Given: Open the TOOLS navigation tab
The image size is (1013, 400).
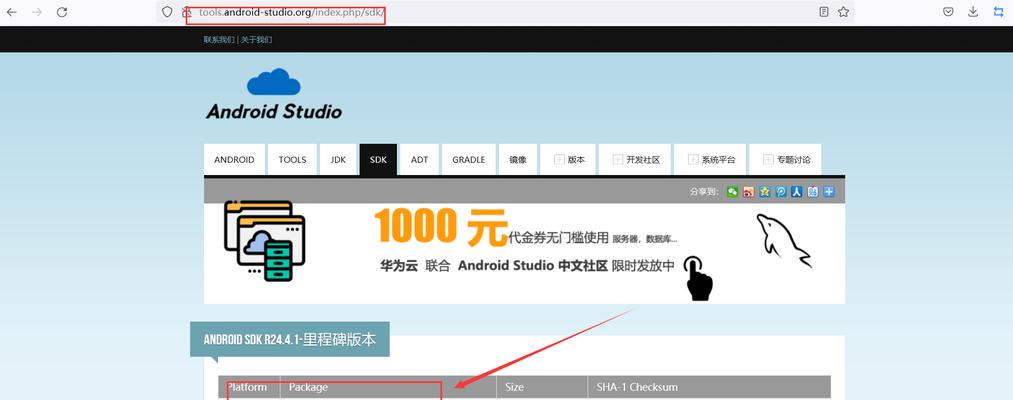Looking at the screenshot, I should click(x=292, y=160).
